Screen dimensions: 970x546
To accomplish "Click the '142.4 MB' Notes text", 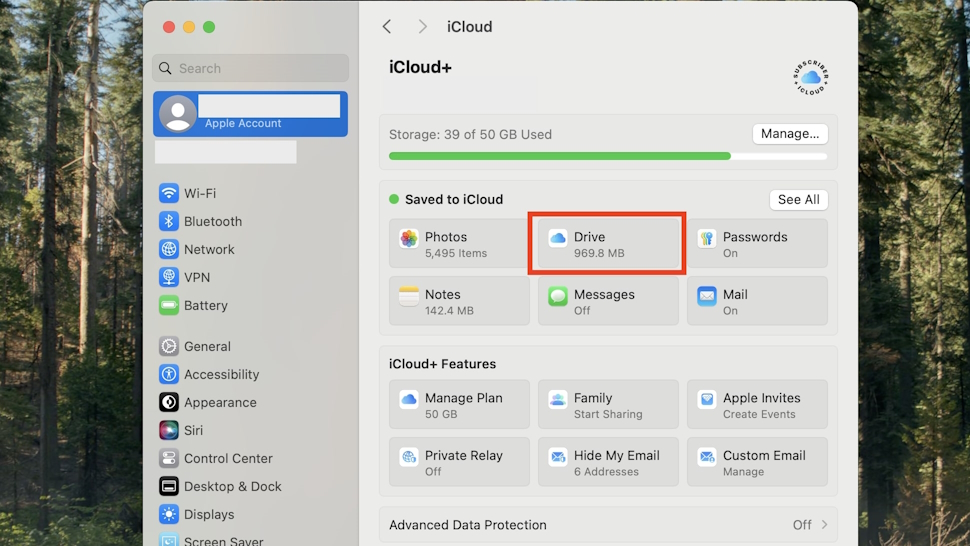I will pos(449,310).
